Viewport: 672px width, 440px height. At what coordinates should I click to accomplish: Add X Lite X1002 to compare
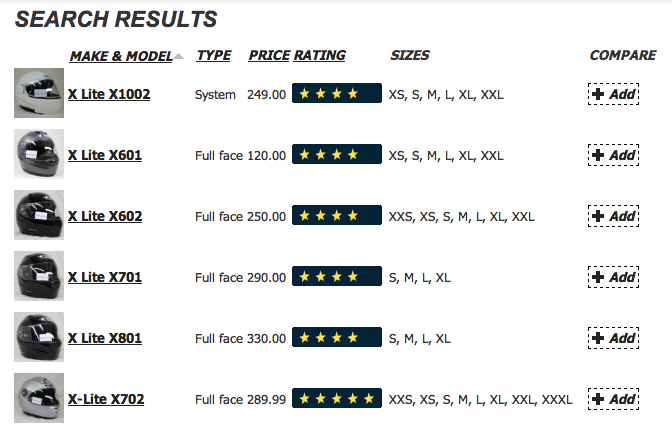613,94
